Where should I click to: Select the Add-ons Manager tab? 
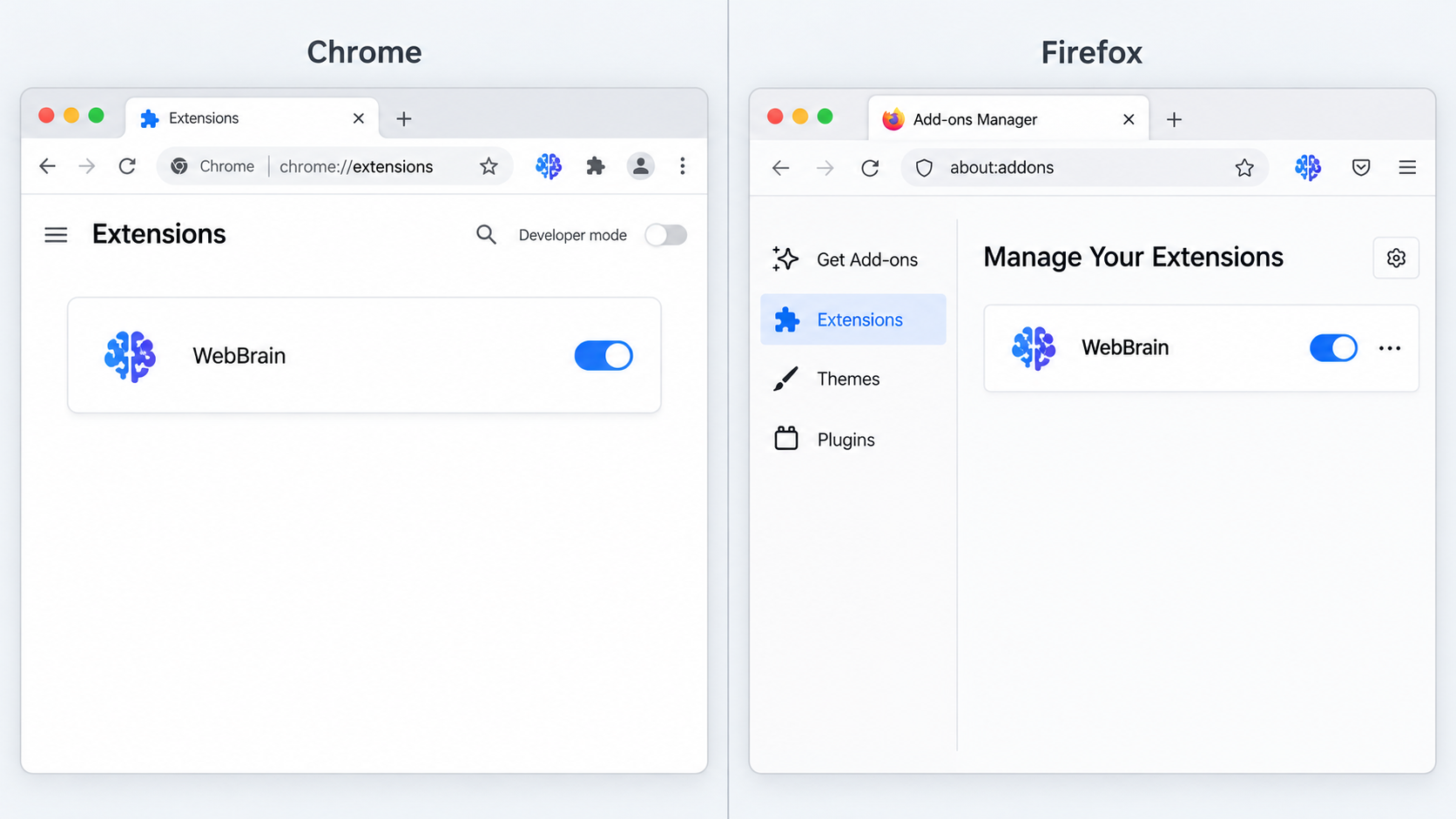pos(1008,119)
